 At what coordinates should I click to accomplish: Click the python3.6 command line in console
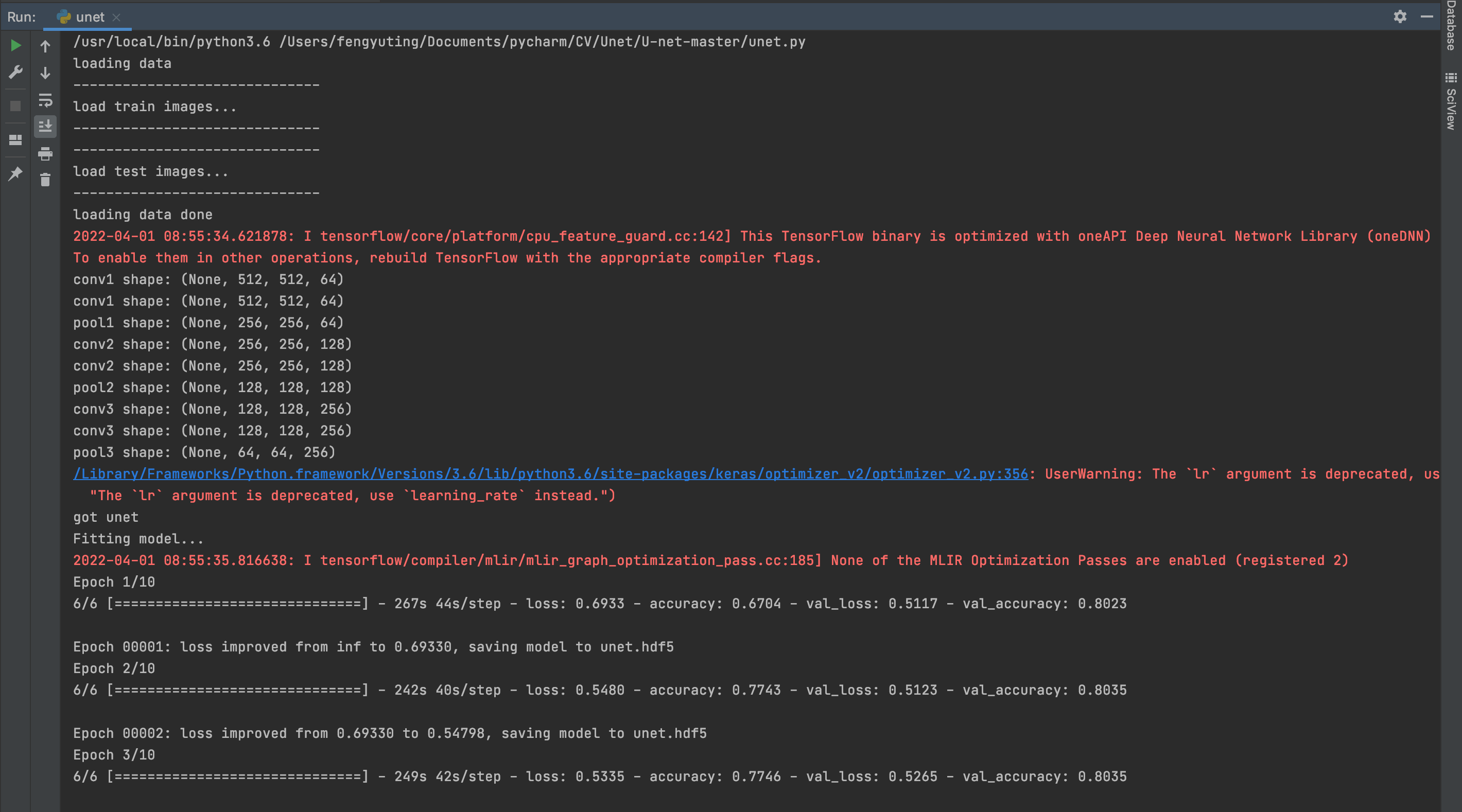438,41
